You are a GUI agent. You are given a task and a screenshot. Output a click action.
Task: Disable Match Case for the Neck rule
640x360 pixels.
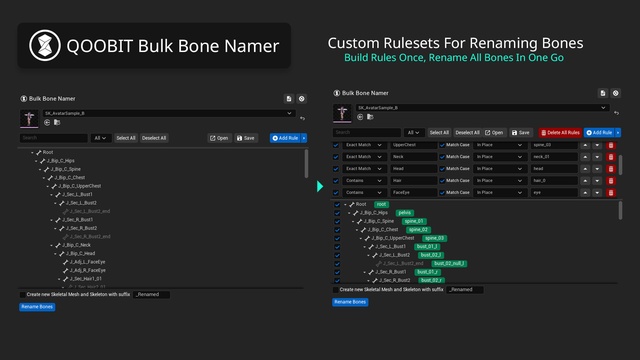442,157
